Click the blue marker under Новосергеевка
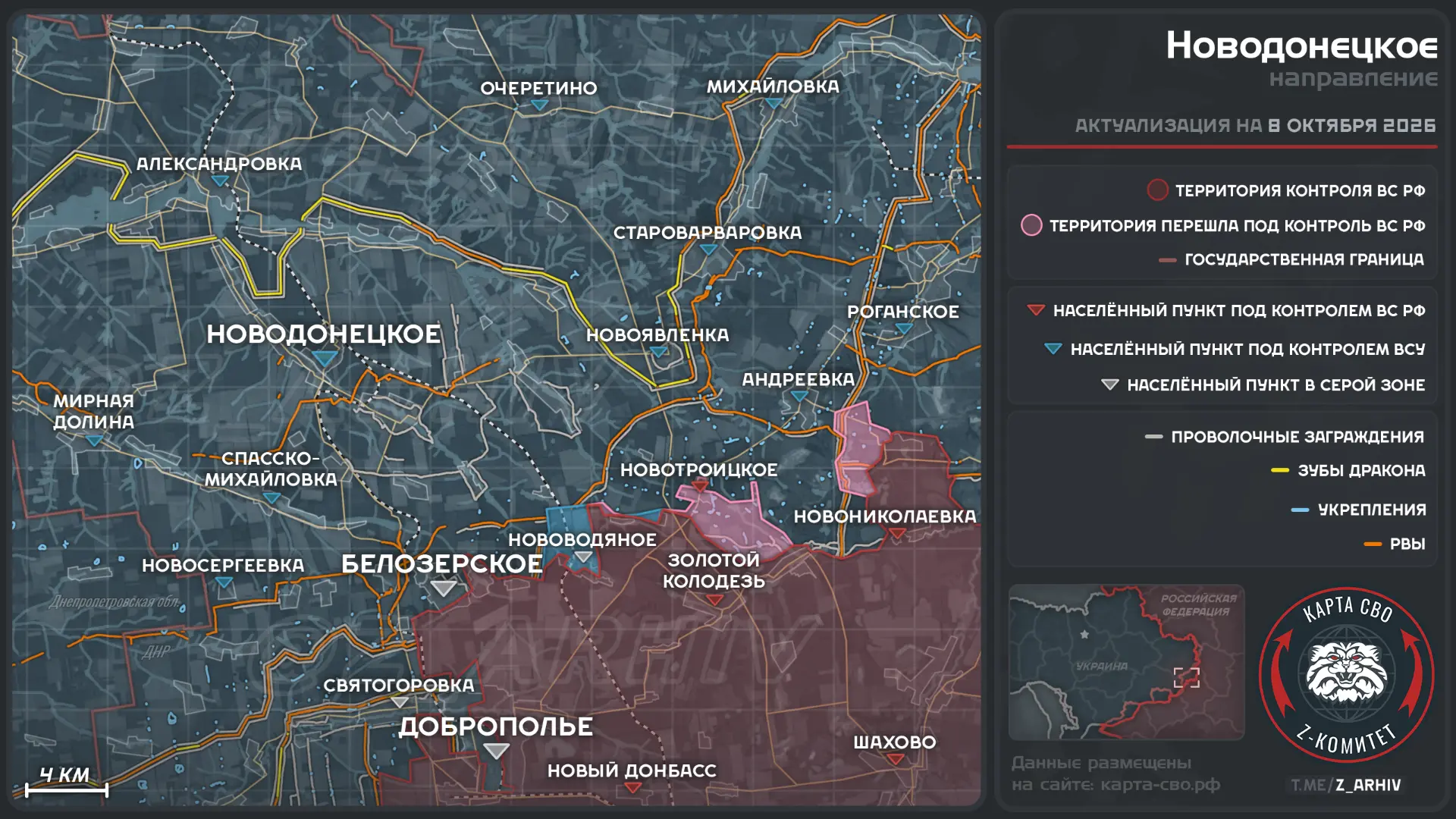The height and width of the screenshot is (819, 1456). pos(224,582)
